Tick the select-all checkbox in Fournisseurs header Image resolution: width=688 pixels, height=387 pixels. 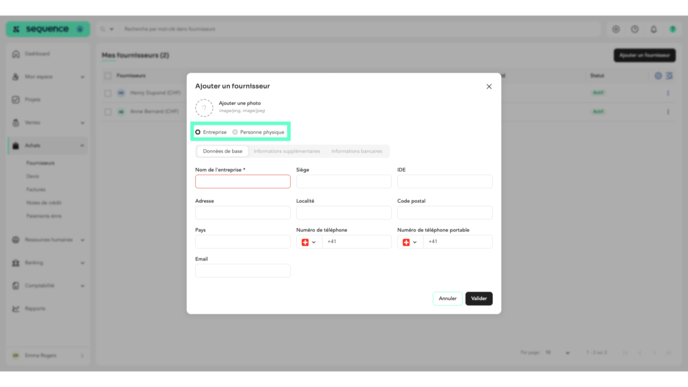coord(108,76)
